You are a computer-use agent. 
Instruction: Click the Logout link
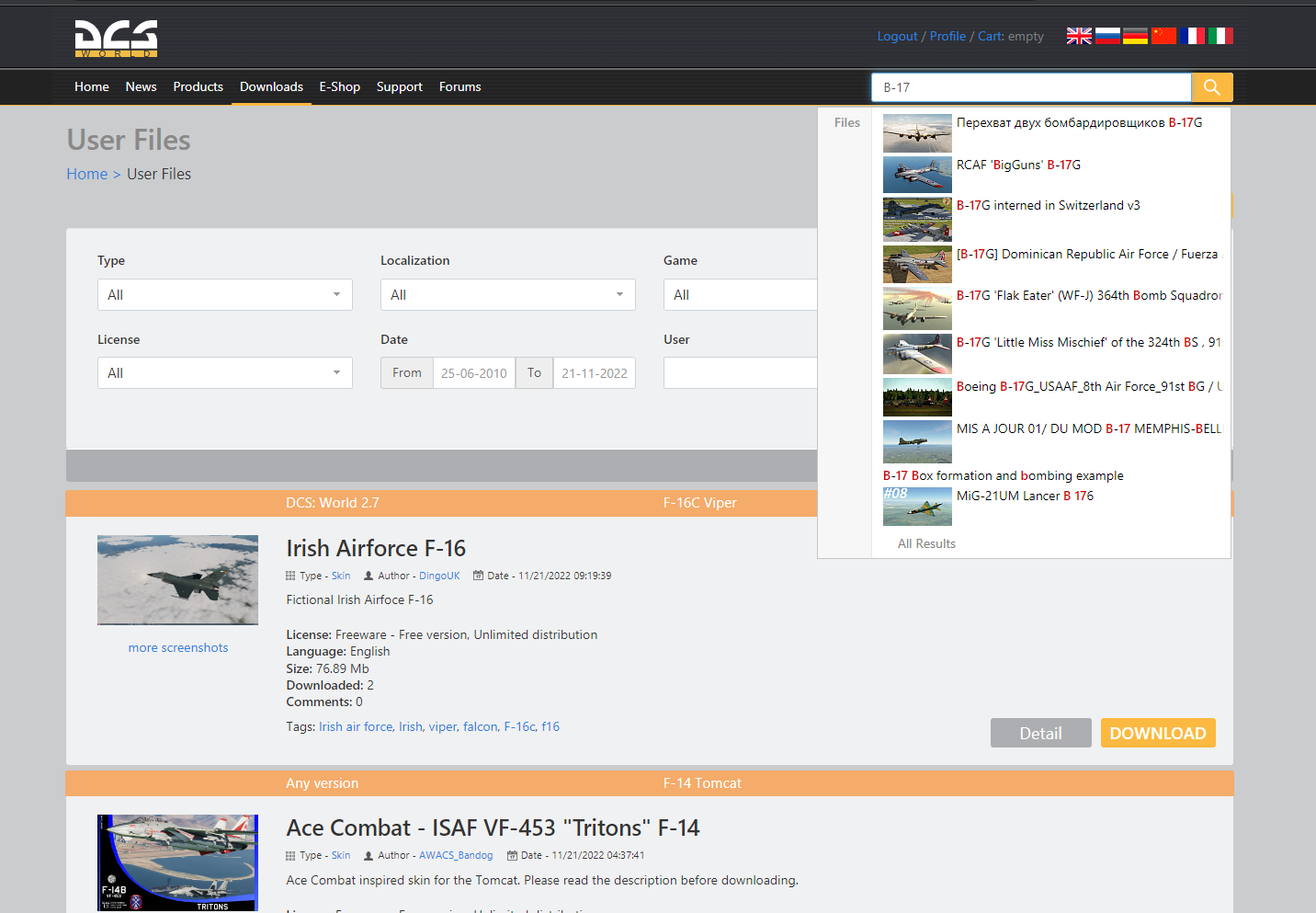897,36
